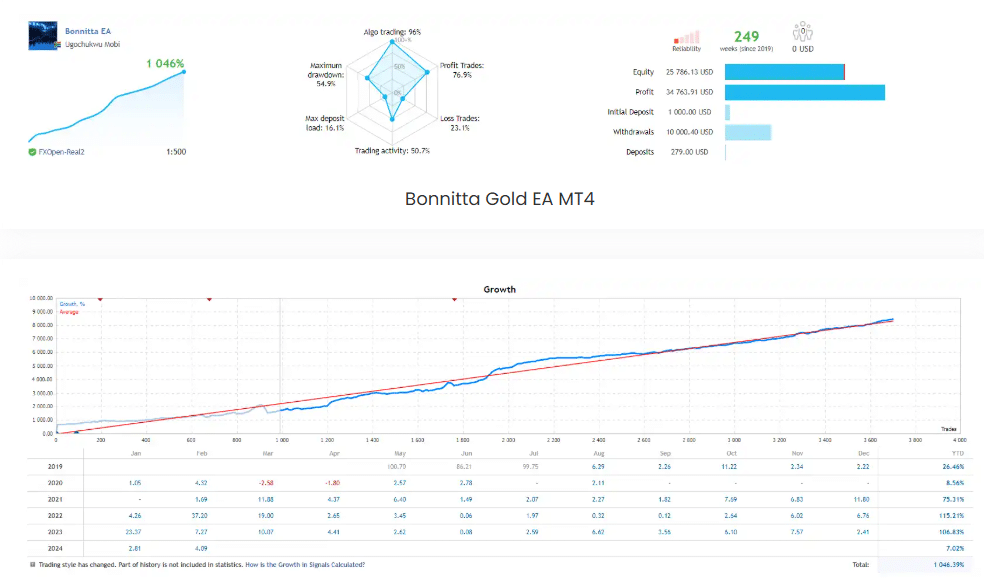Click the Bonnitta EA avatar thumbnail

[x=44, y=37]
